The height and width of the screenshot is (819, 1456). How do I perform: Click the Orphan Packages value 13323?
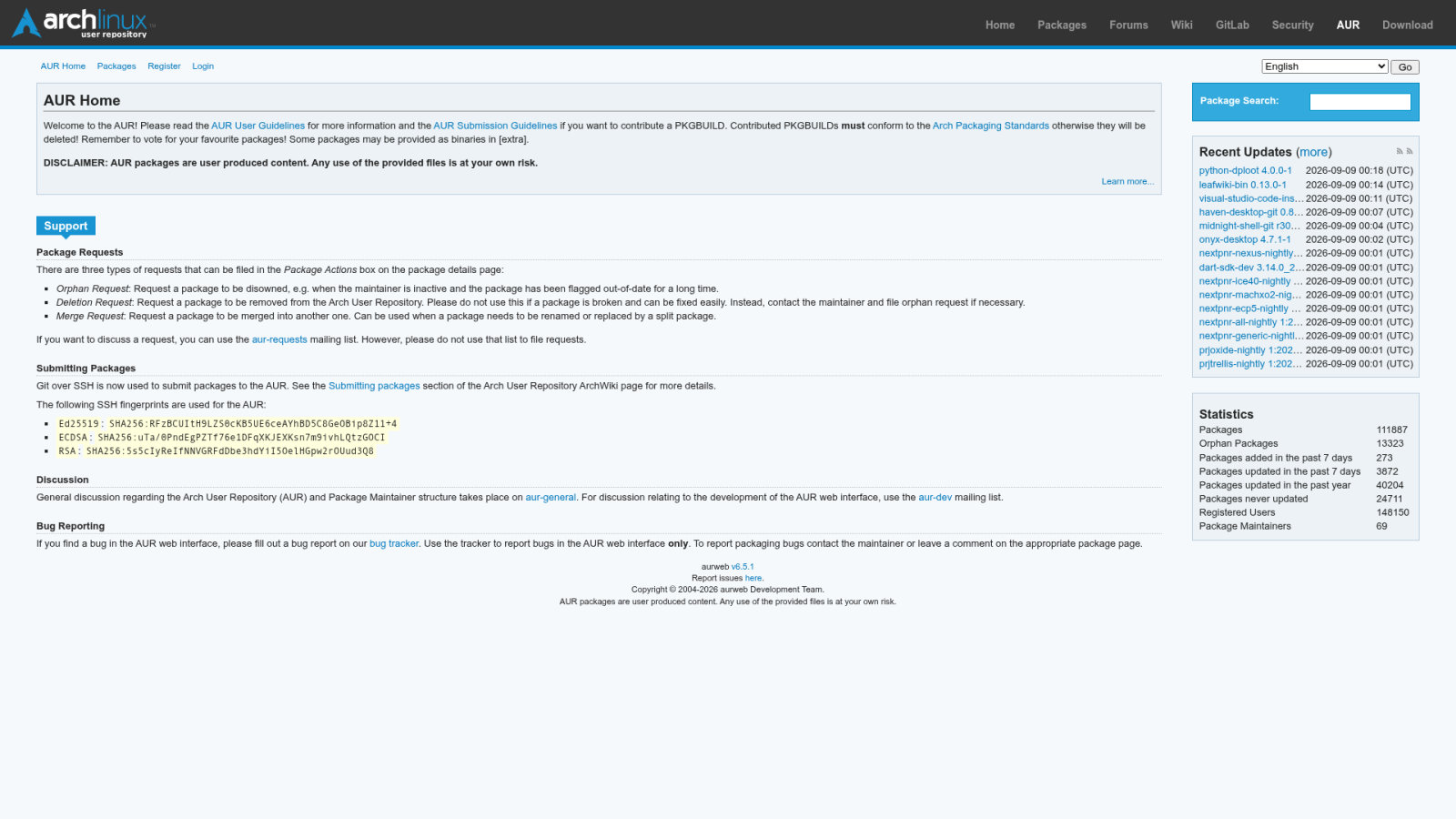point(1390,443)
